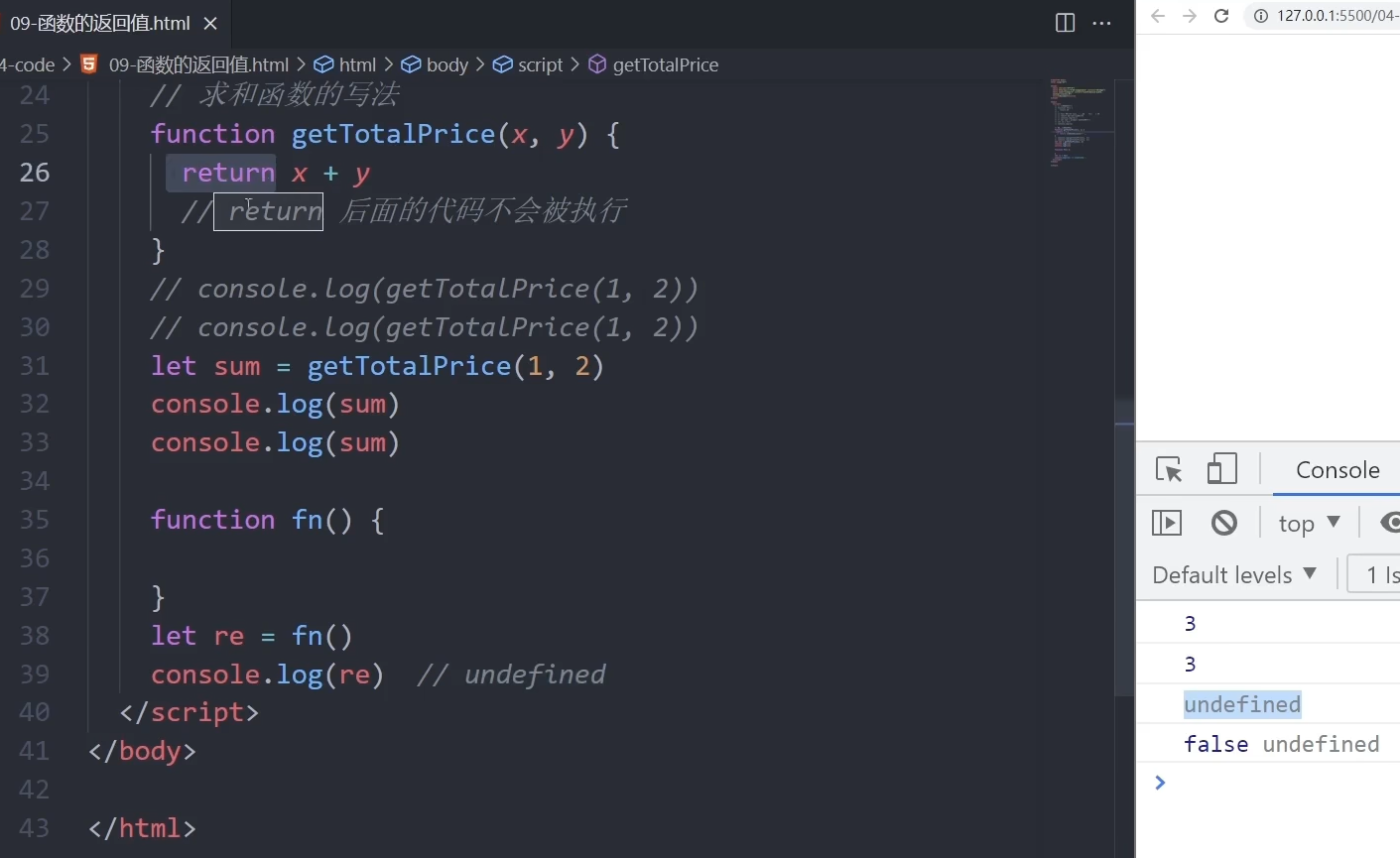This screenshot has height=858, width=1400.
Task: Focus the console prompt input
Action: [1280, 784]
